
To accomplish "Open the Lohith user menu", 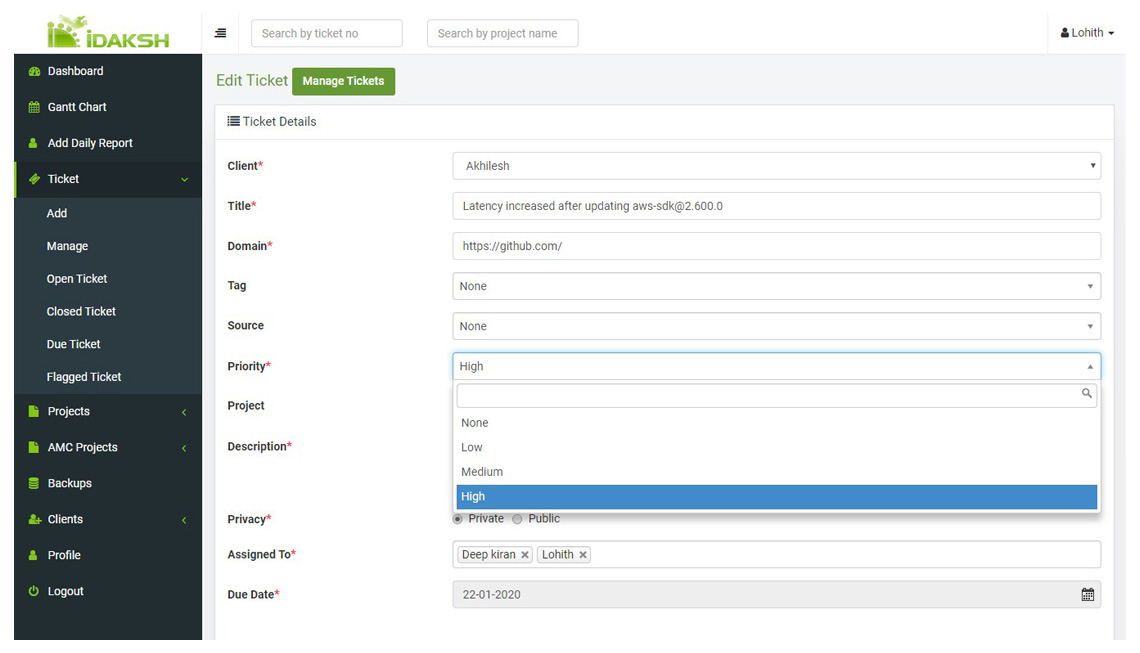I will tap(1087, 33).
